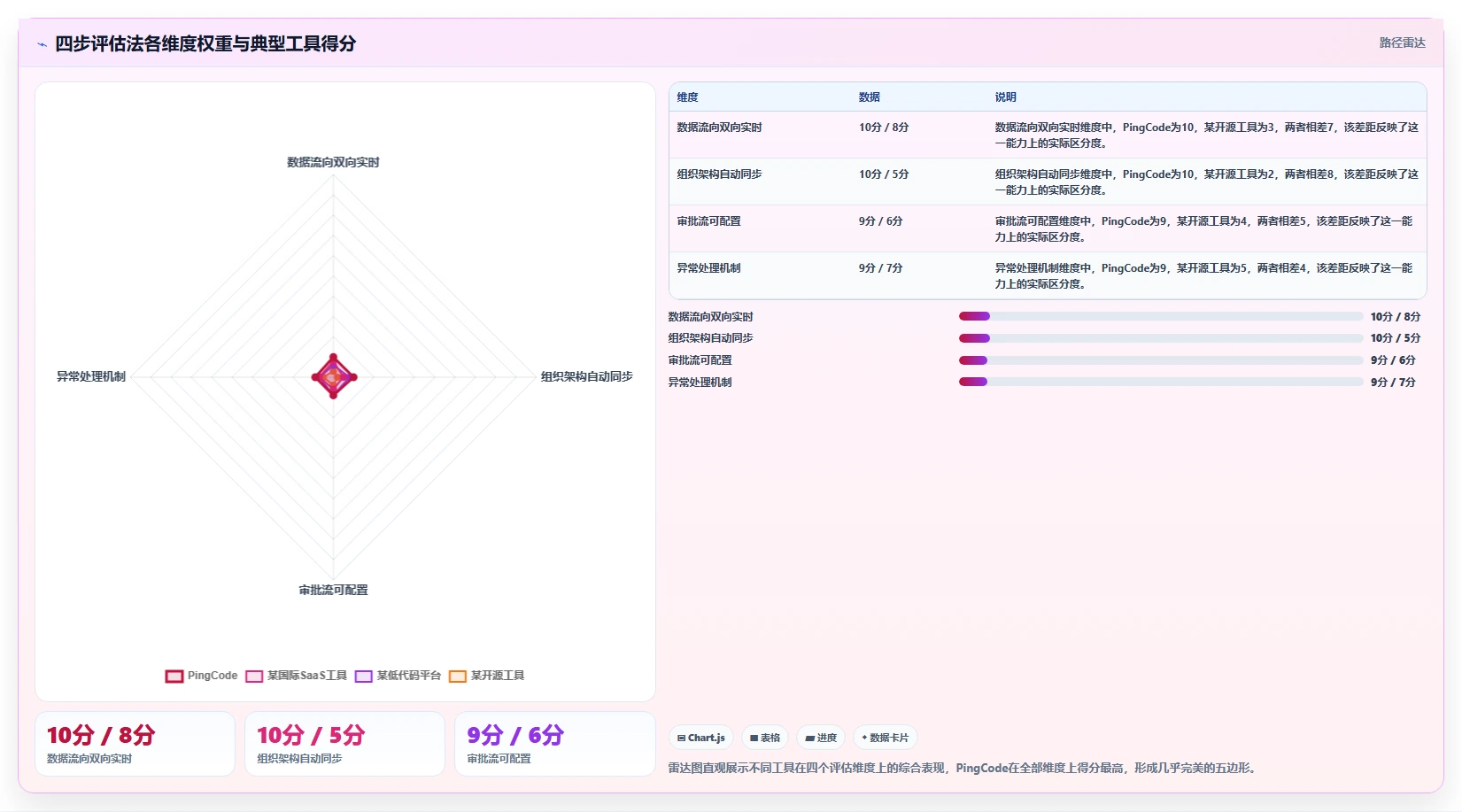Screen dimensions: 1462x812
Task: Click description text mentioning 某开源工具为3
Action: (1206, 135)
